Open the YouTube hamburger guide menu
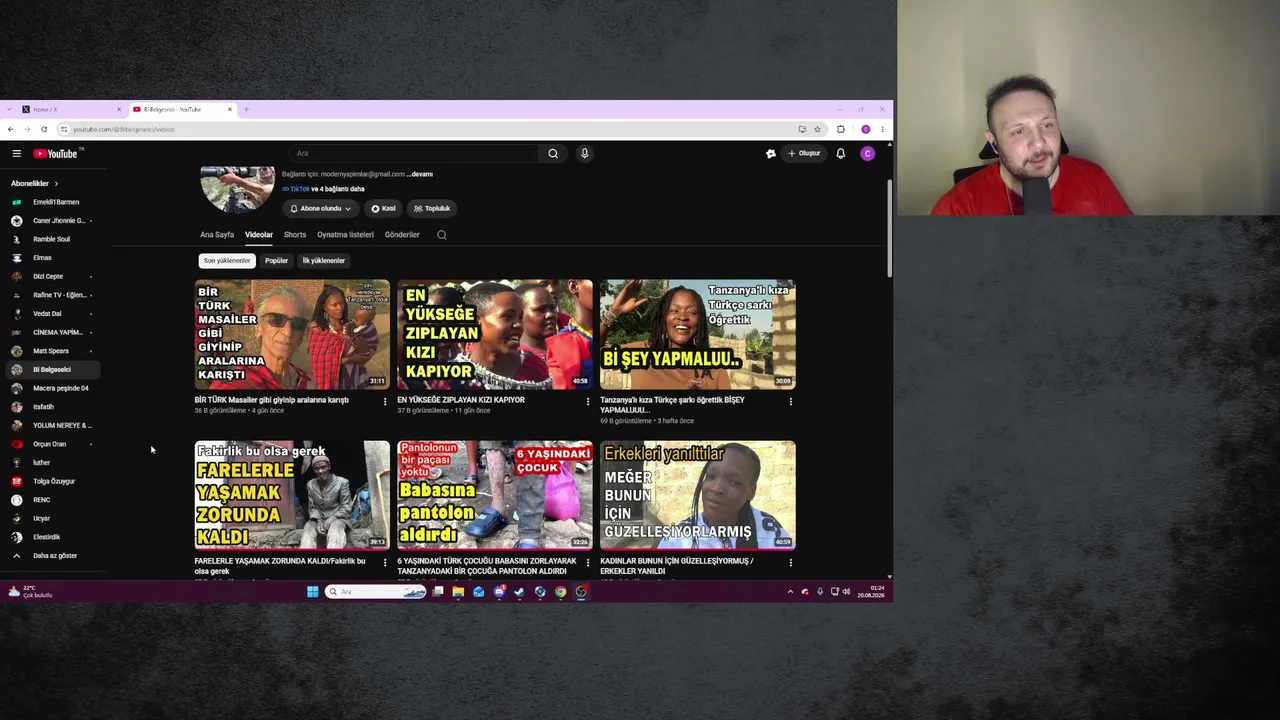The image size is (1280, 720). [x=17, y=153]
